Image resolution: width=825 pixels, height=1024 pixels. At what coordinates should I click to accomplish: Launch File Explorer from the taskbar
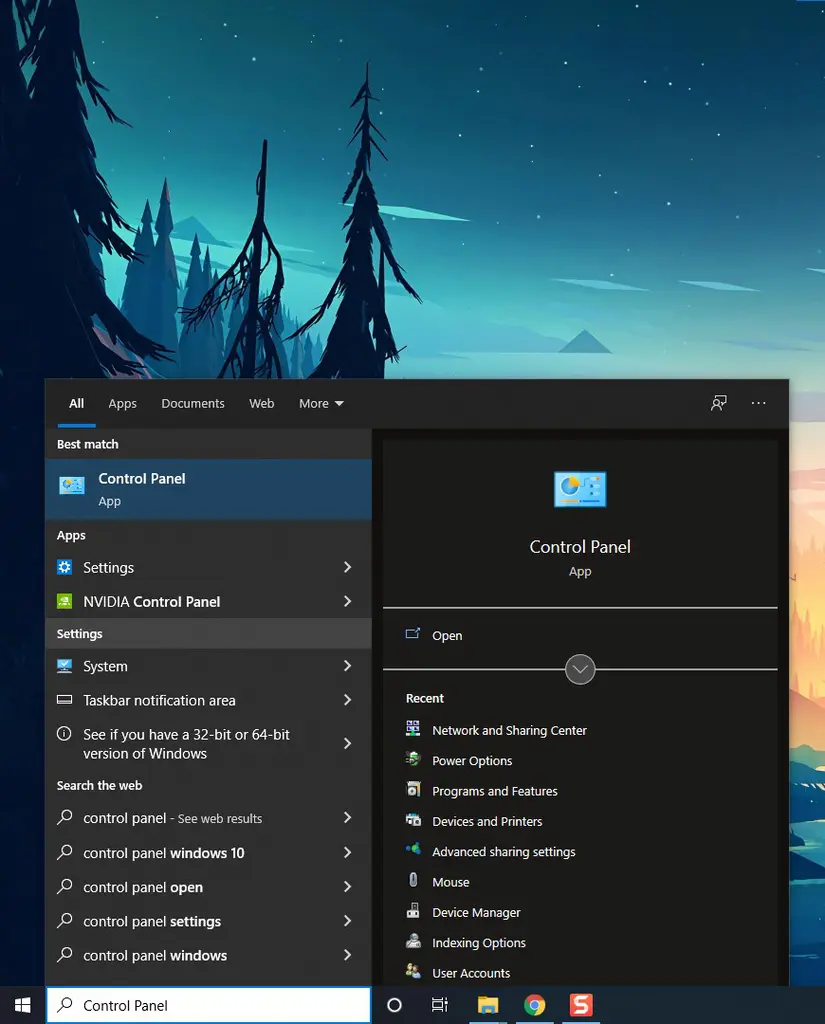tap(488, 1005)
